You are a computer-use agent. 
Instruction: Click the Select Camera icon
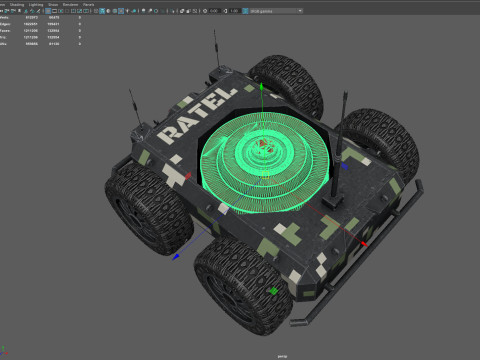pyautogui.click(x=1, y=11)
